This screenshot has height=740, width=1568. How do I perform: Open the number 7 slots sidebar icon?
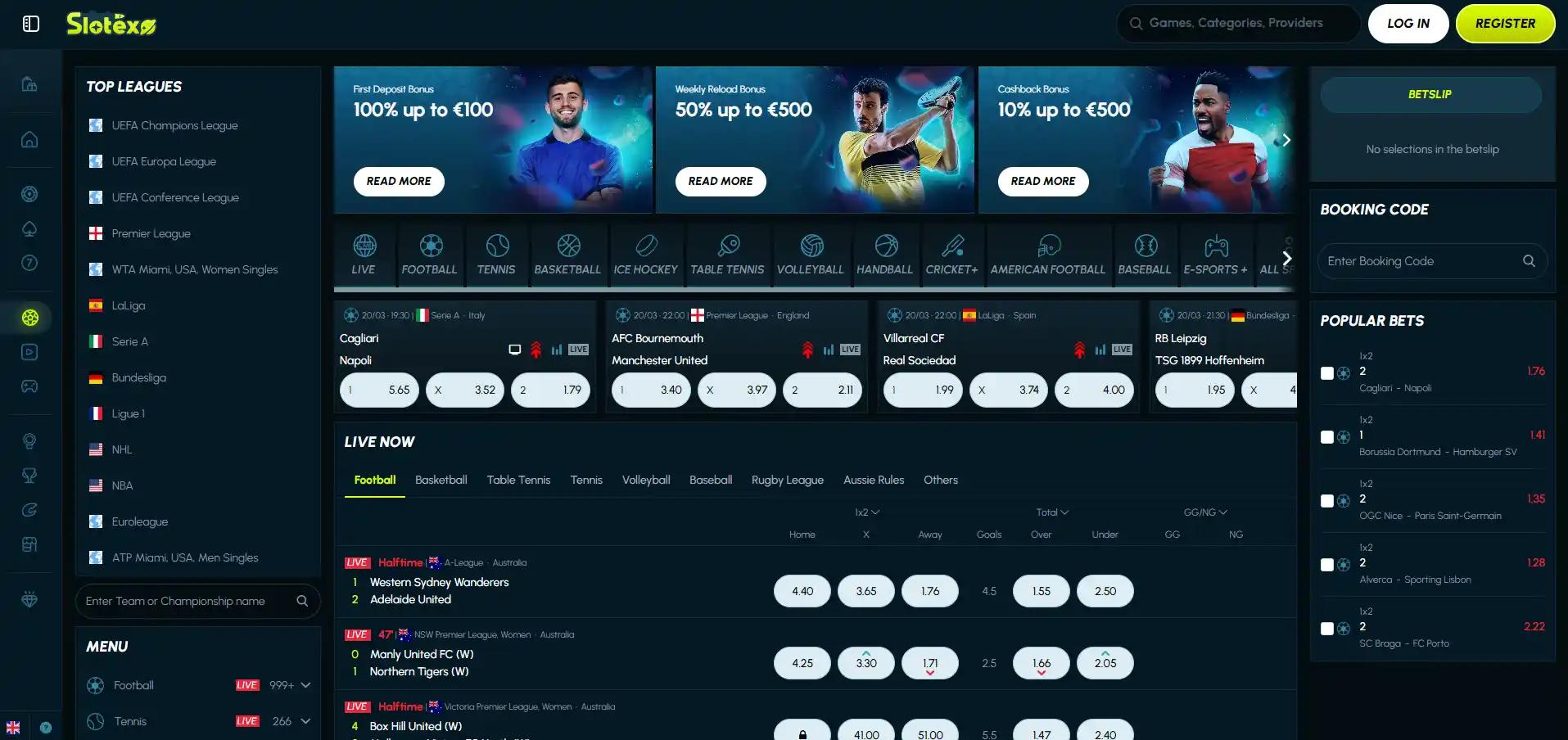(29, 263)
